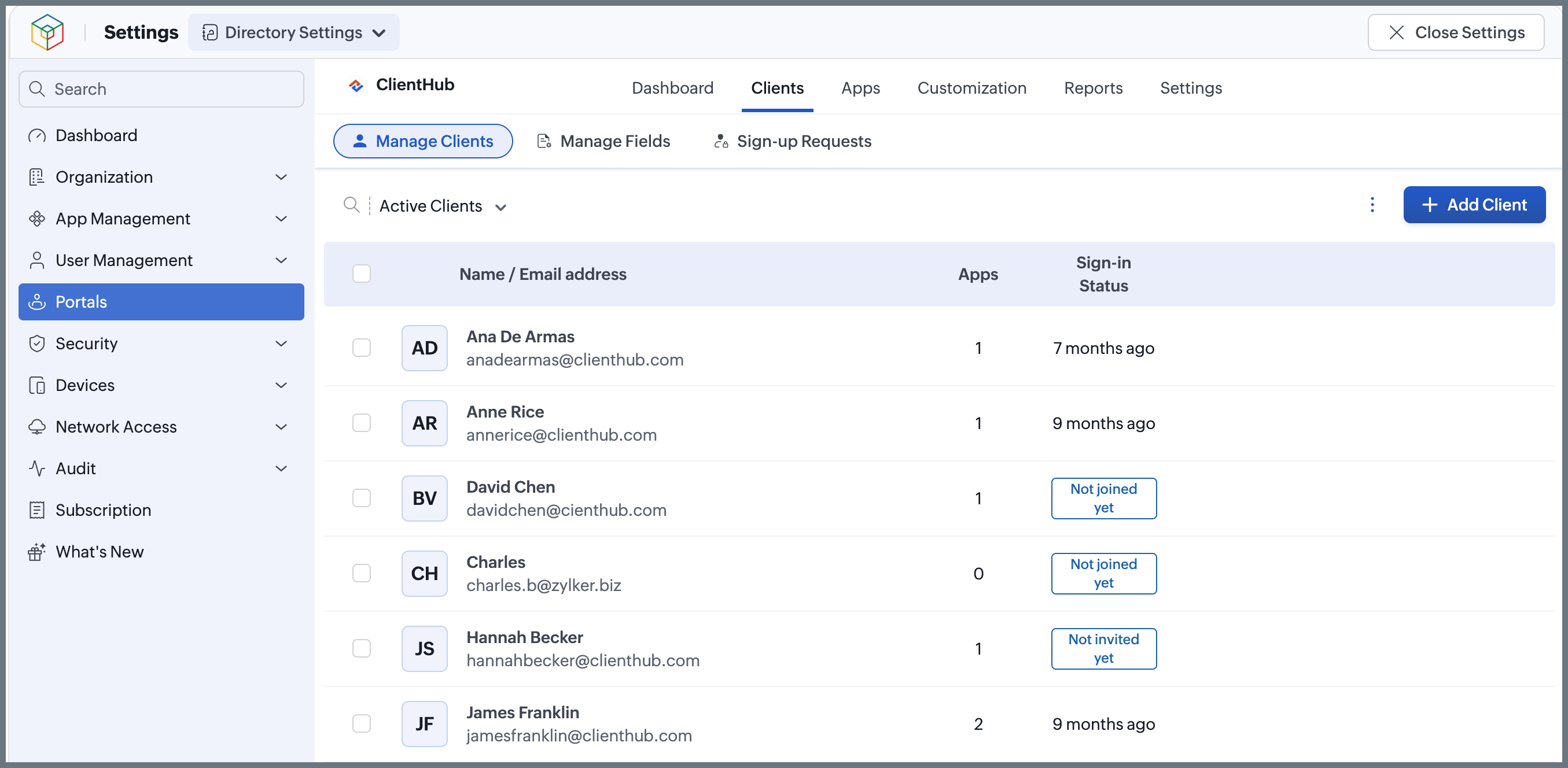Expand the User Management section chevron
Image resolution: width=1568 pixels, height=768 pixels.
click(281, 260)
